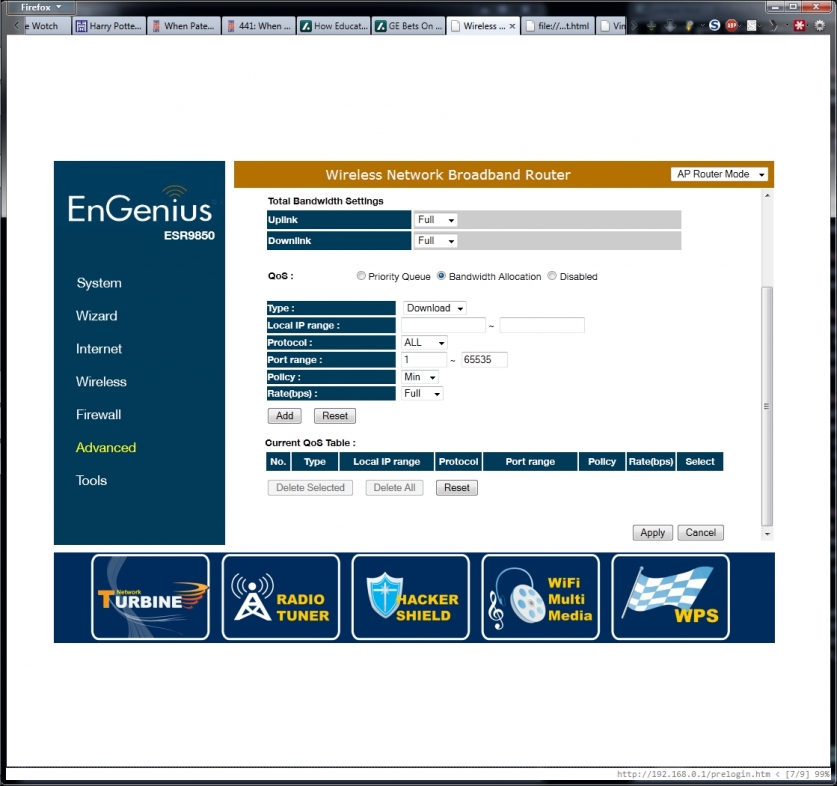
Task: Select Disabled QoS option
Action: click(552, 276)
